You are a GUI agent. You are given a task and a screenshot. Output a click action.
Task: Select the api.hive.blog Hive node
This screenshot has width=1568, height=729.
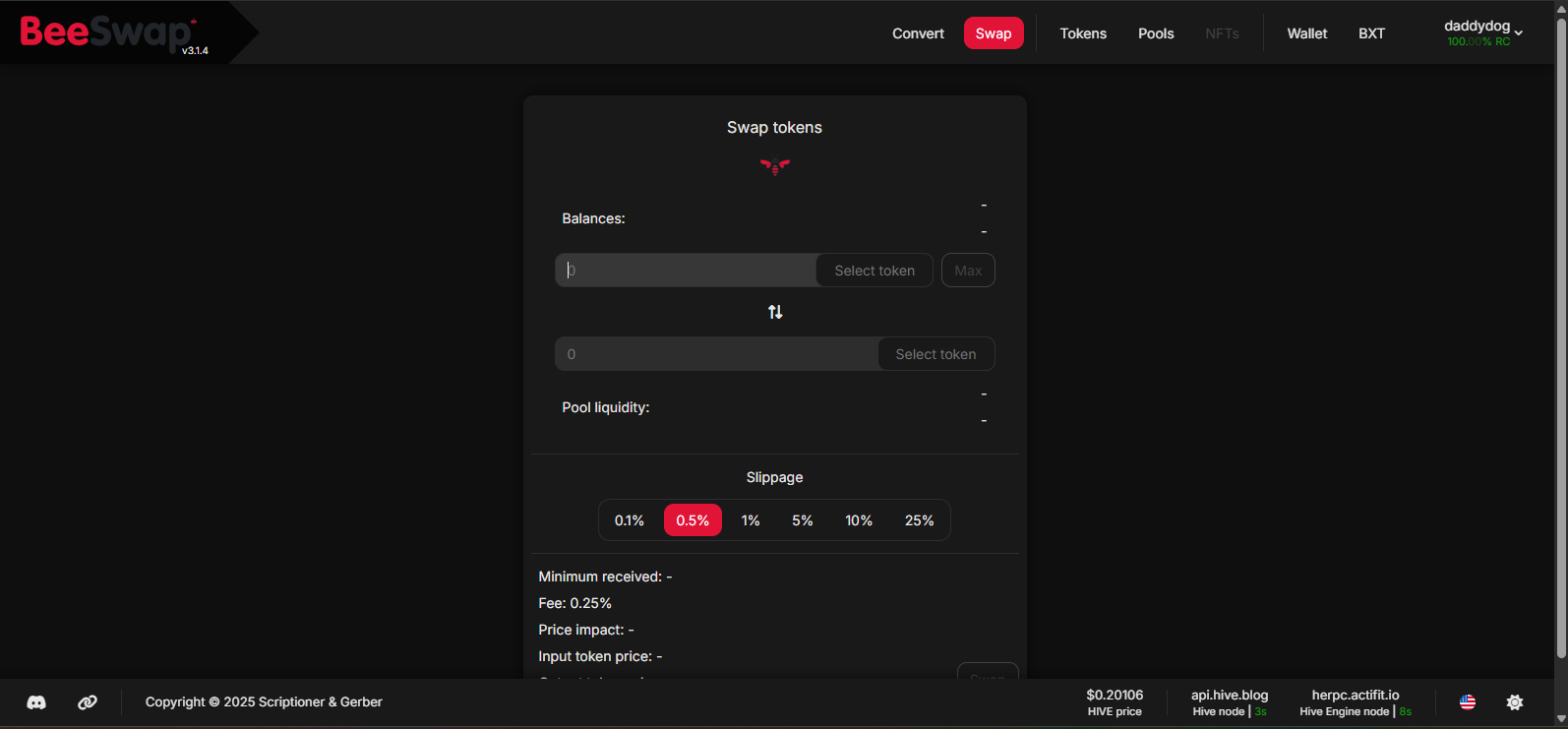1230,702
